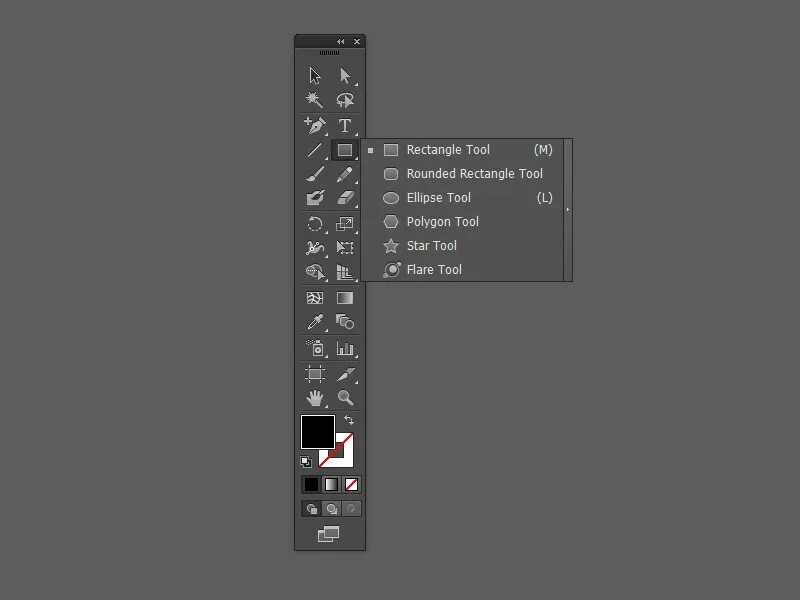The width and height of the screenshot is (800, 600).
Task: Choose the Eyedropper tool
Action: [313, 324]
